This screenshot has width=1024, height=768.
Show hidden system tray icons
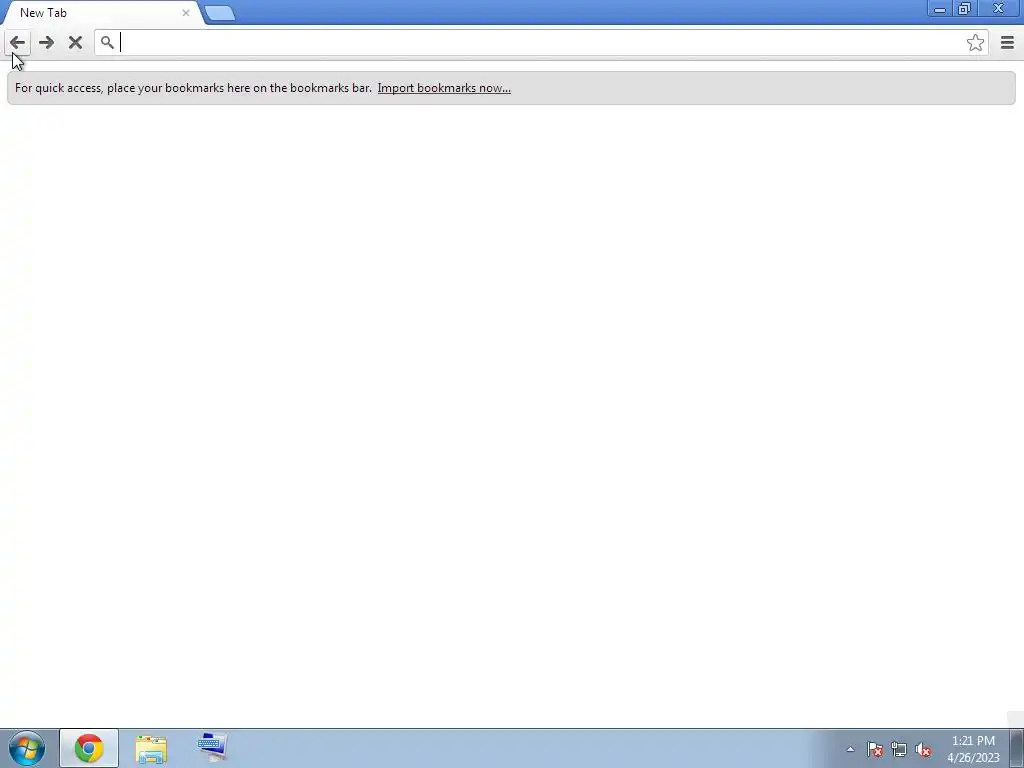tap(850, 750)
